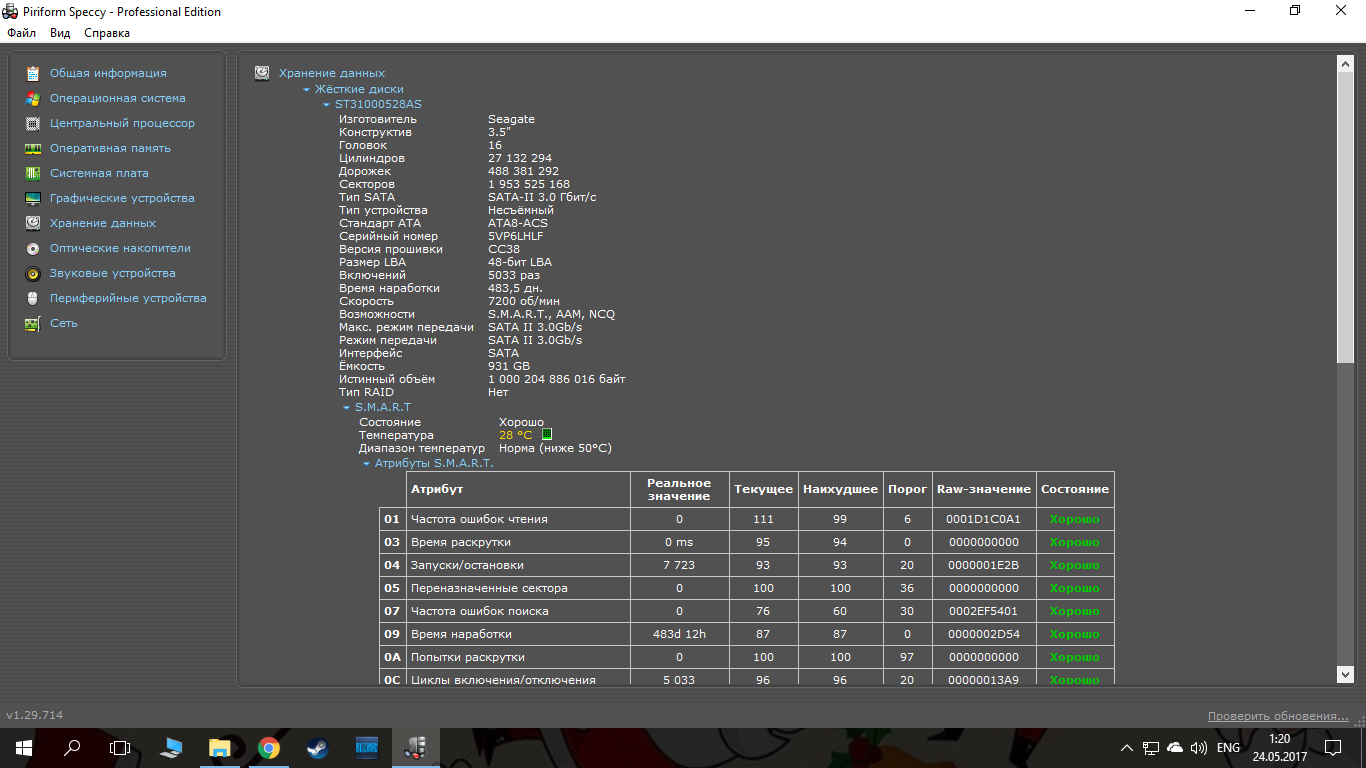The width and height of the screenshot is (1366, 768).
Task: Click the firmware version CC38
Action: [x=504, y=249]
